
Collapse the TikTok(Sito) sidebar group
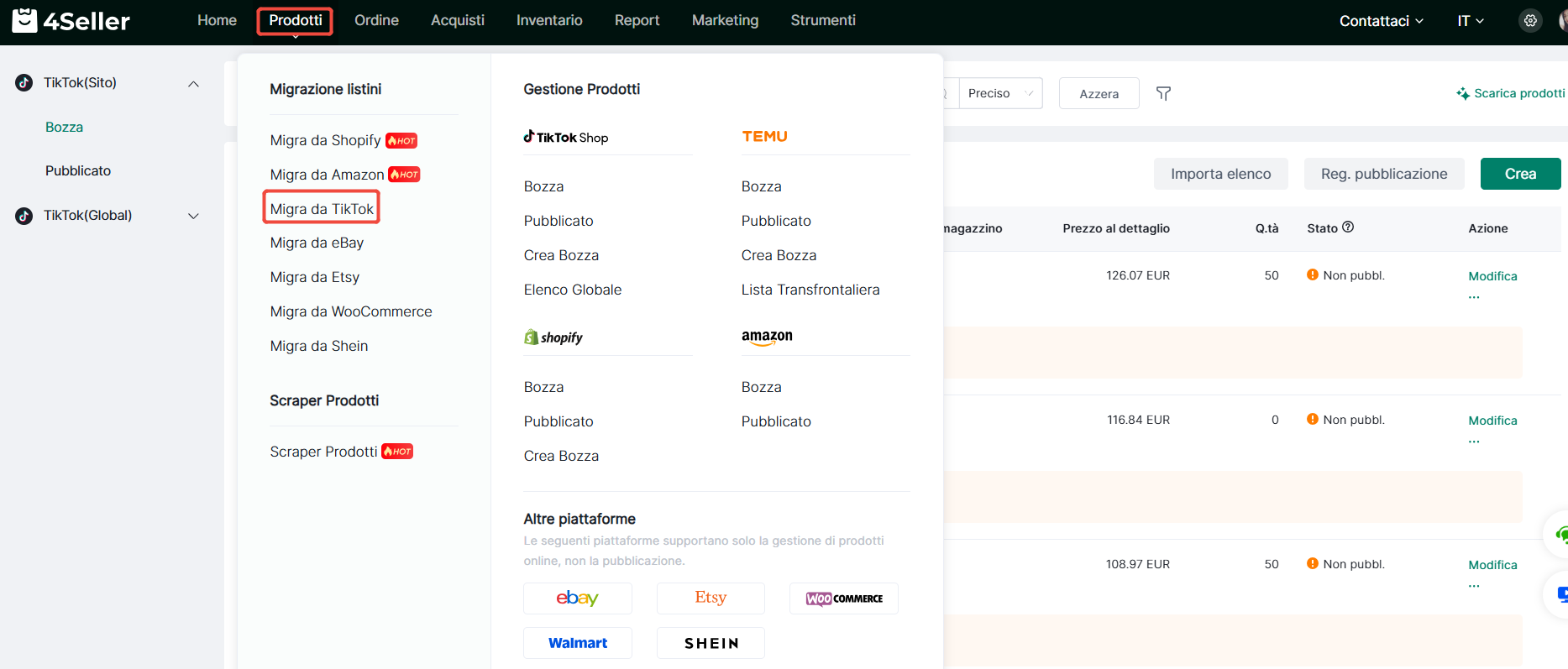click(x=193, y=83)
